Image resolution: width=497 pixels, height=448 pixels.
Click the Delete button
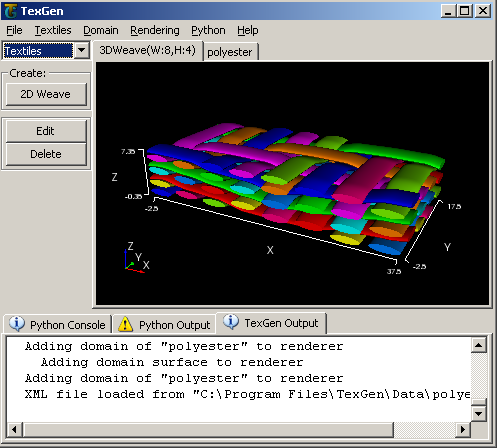(46, 154)
